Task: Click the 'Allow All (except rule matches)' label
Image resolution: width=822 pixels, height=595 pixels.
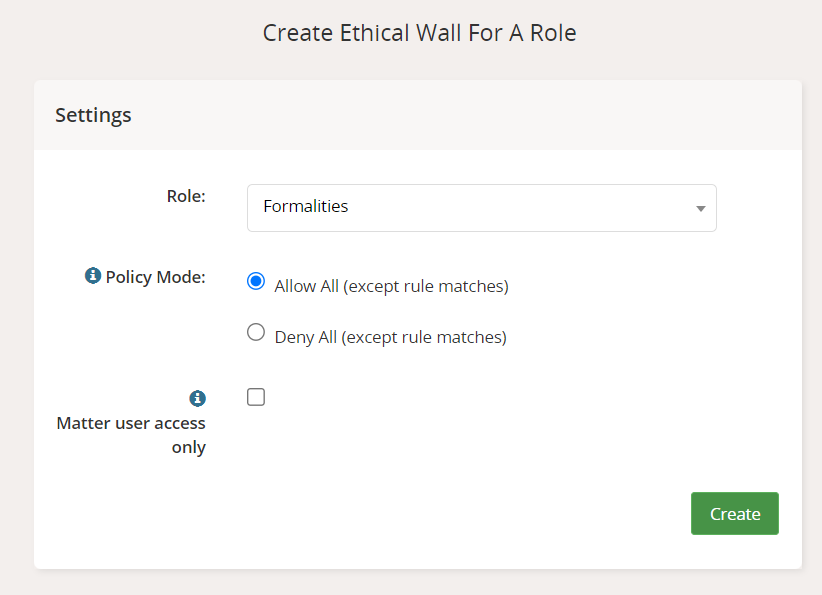Action: click(391, 286)
